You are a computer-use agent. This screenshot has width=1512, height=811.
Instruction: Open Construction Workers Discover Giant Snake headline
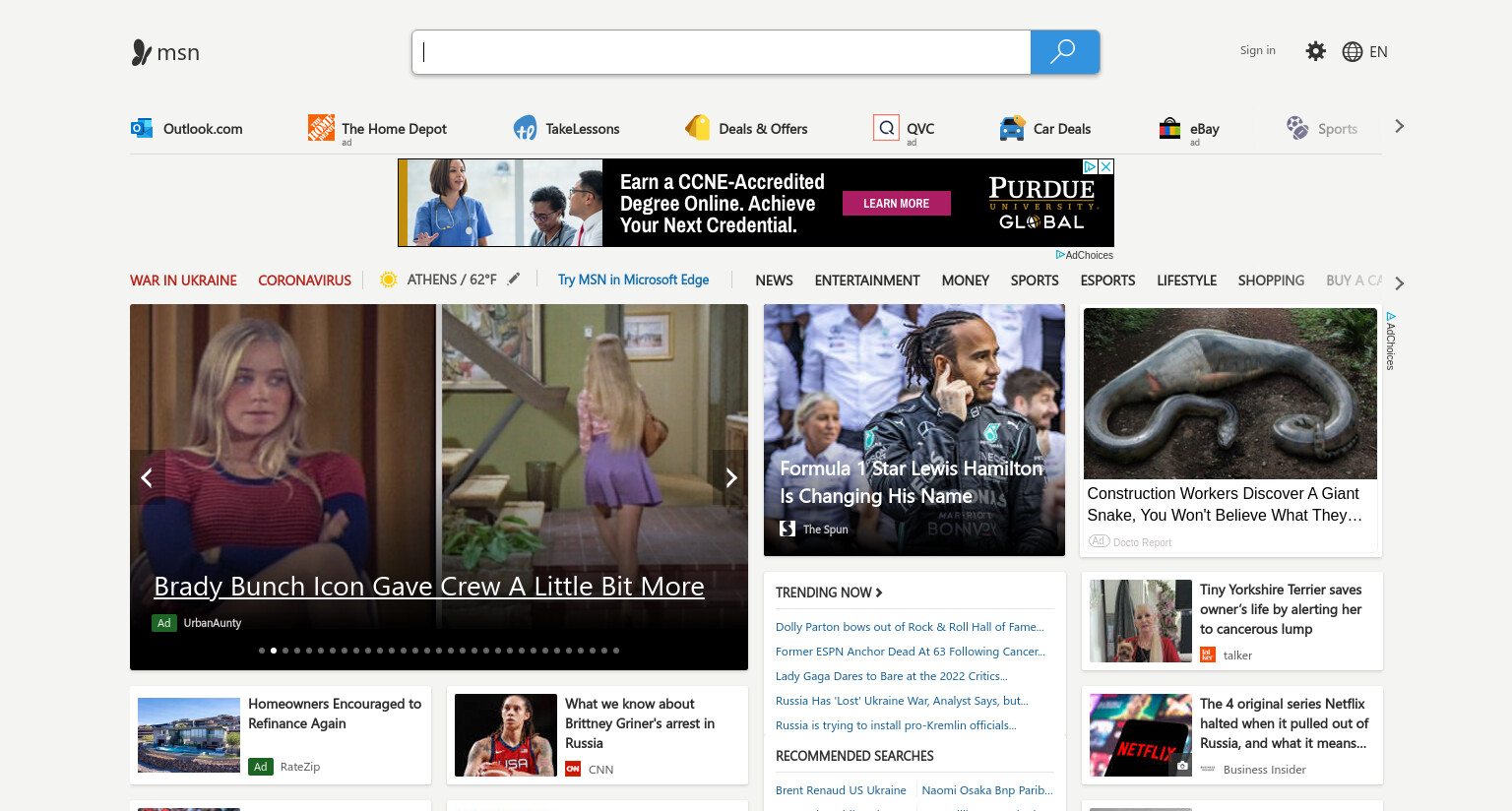click(1225, 504)
